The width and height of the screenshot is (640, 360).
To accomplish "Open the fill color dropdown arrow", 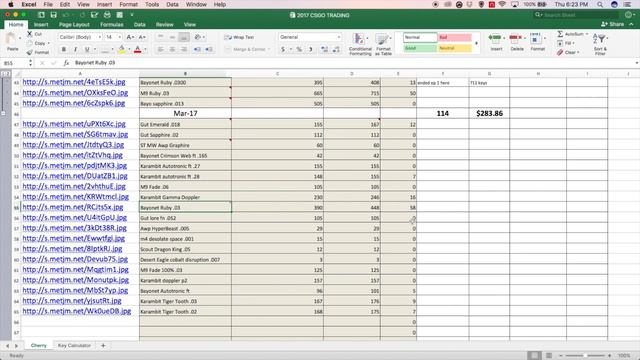I will point(129,49).
